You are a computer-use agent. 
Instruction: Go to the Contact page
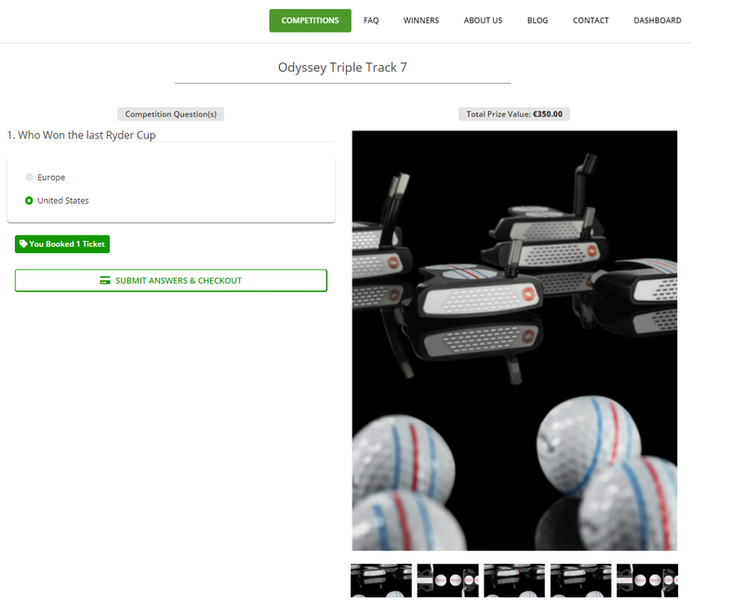pos(590,20)
